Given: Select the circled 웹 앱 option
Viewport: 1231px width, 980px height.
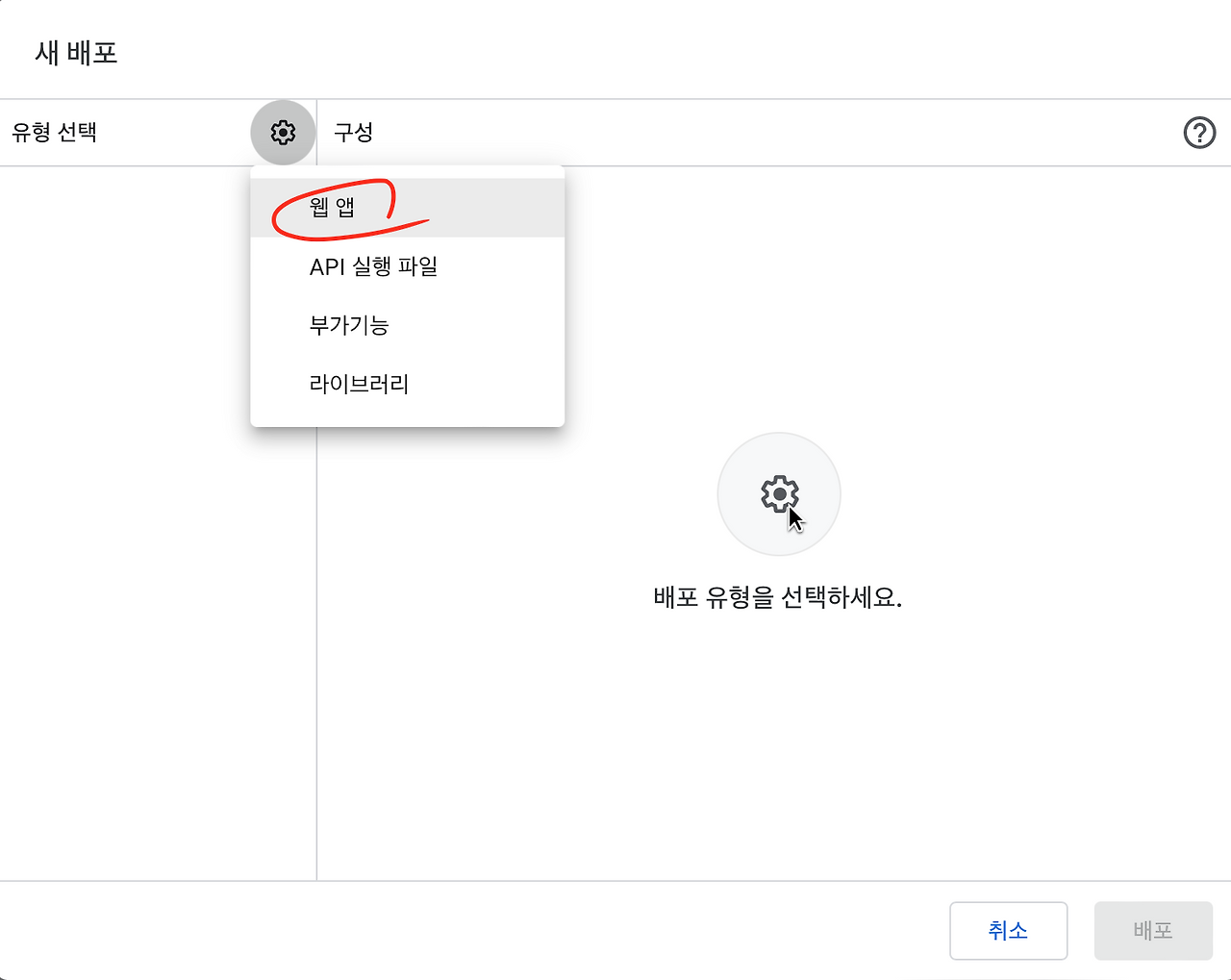Looking at the screenshot, I should pos(335,207).
